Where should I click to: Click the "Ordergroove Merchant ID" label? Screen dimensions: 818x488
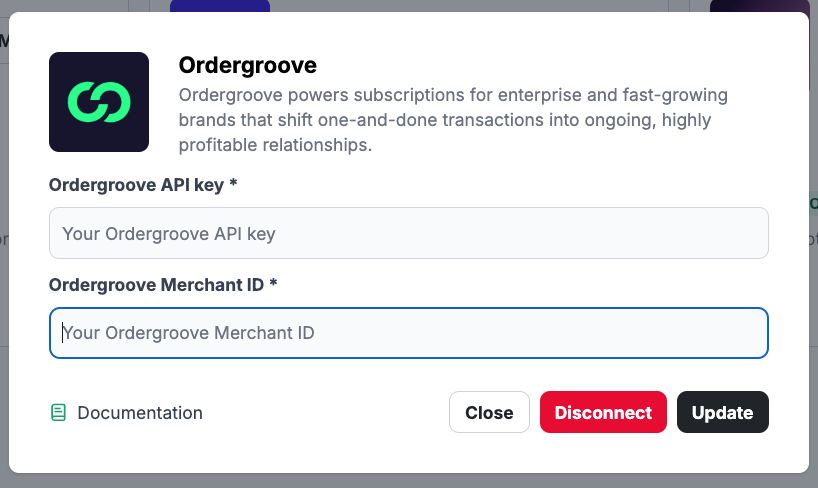tap(157, 284)
